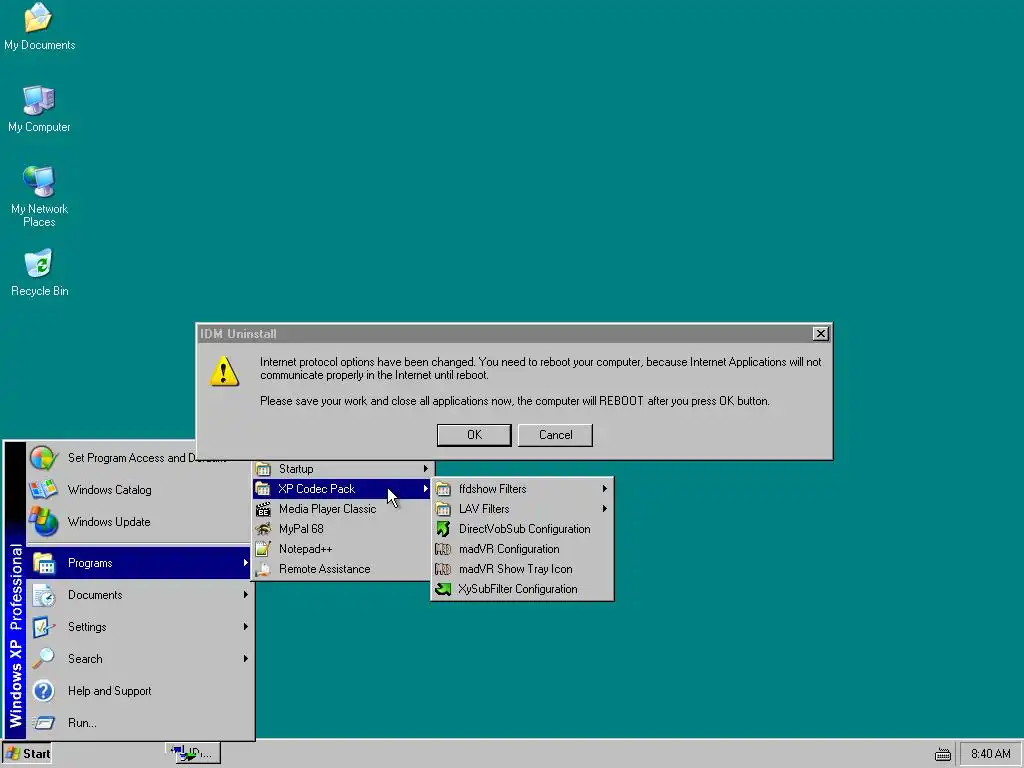Click the Windows Update icon
The width and height of the screenshot is (1024, 768).
click(x=44, y=522)
